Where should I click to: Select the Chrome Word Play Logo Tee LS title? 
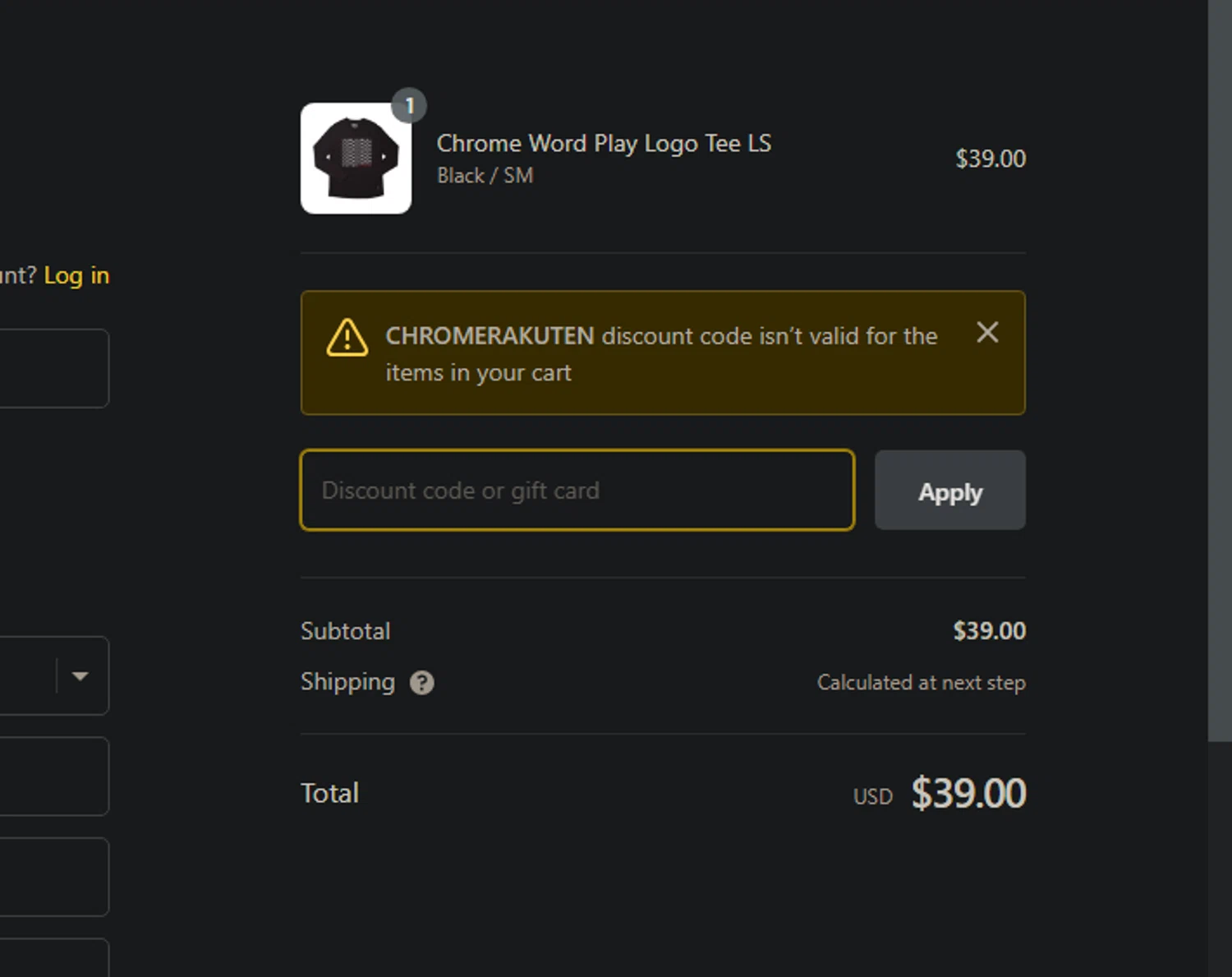click(x=604, y=144)
